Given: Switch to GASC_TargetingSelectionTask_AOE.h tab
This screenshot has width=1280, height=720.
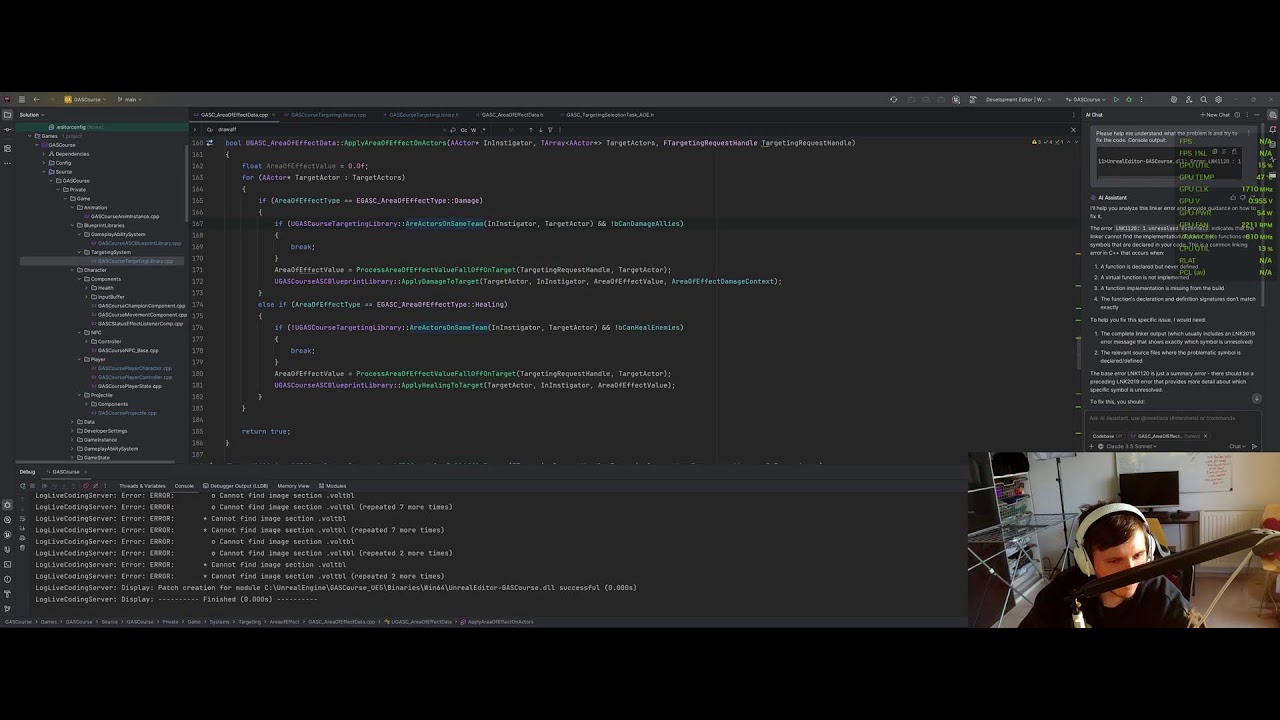Looking at the screenshot, I should (609, 115).
